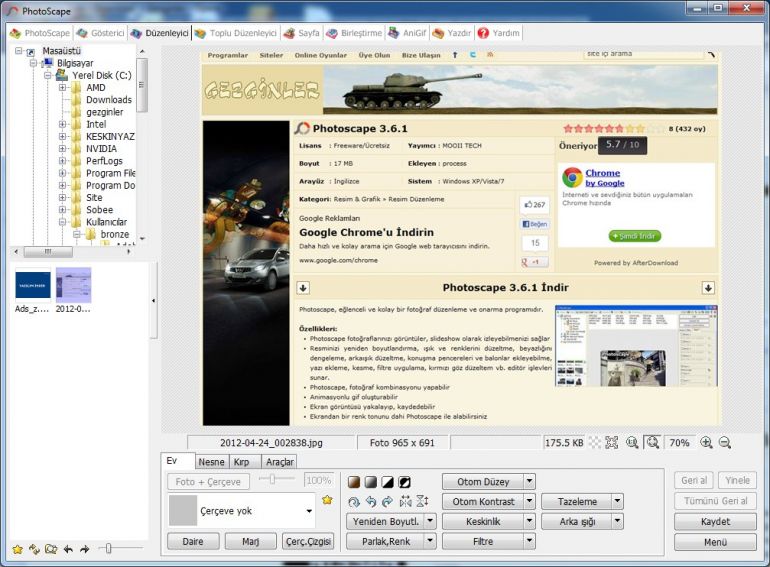Screen dimensions: 770x567
Task: Open the Otom Kontrast dropdown arrow
Action: [x=529, y=501]
